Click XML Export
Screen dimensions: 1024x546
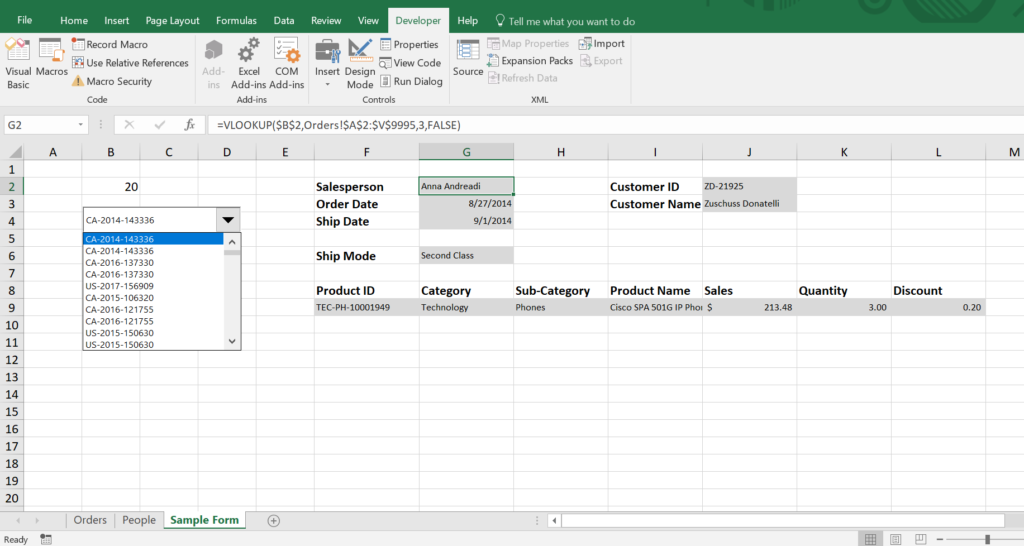[601, 61]
